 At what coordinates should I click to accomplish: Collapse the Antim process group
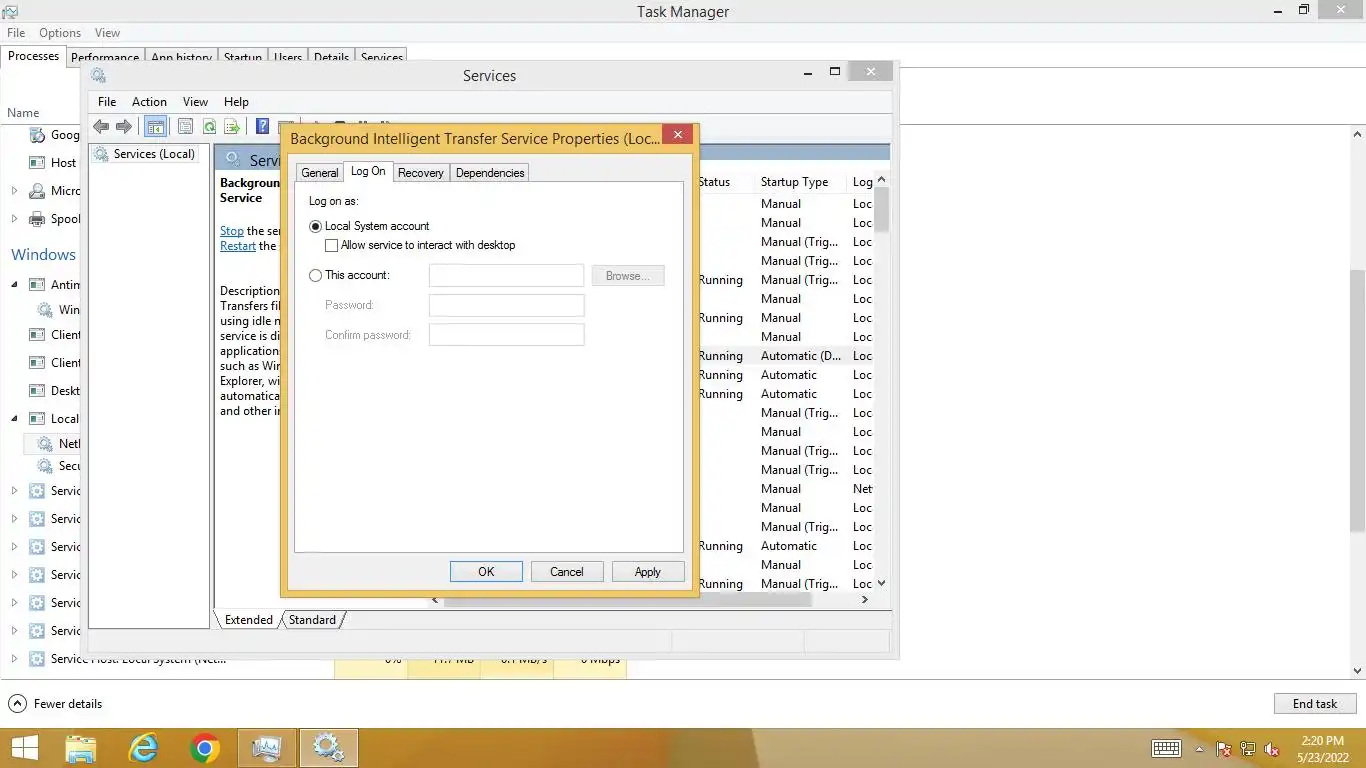(14, 285)
